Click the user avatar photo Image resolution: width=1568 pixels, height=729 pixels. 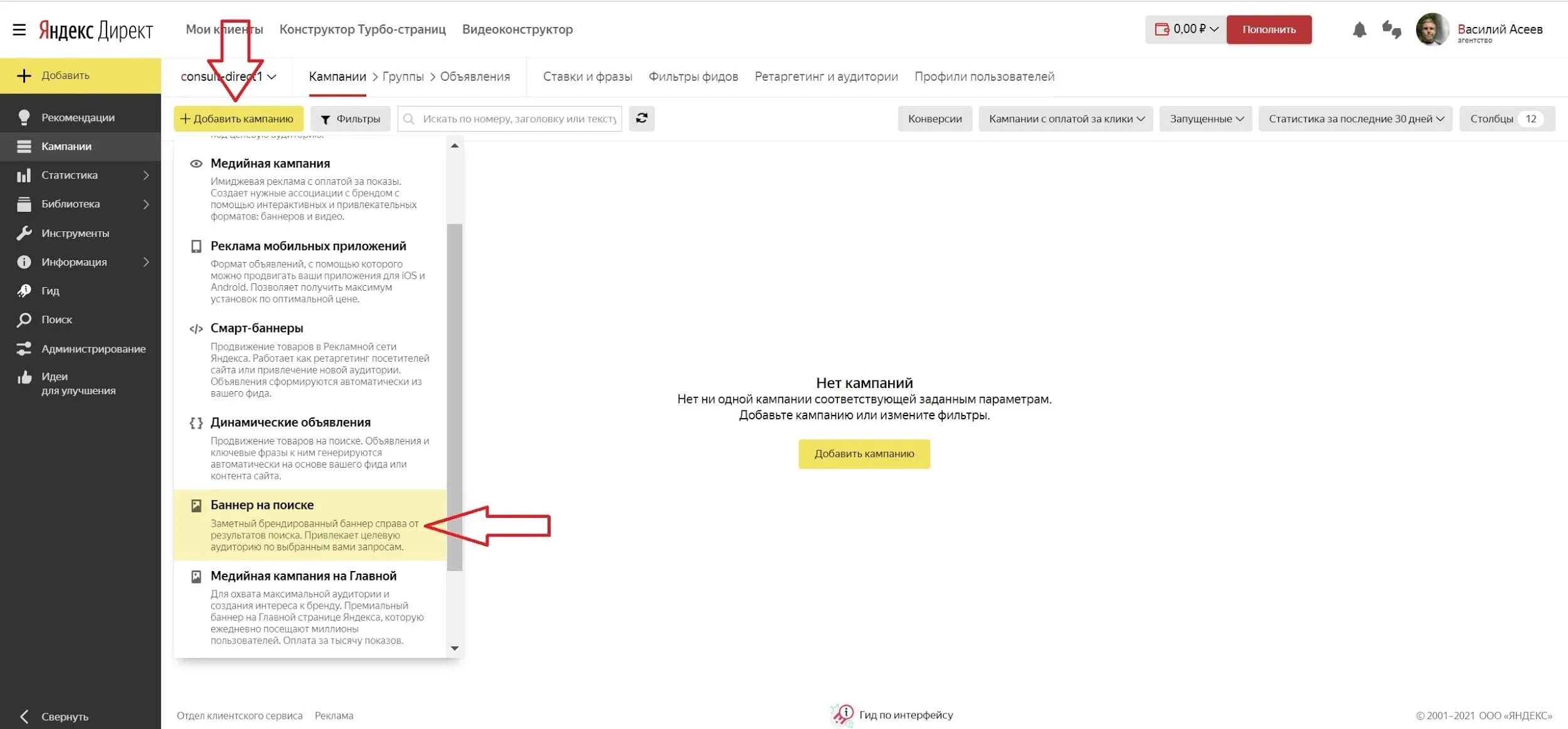click(x=1432, y=29)
